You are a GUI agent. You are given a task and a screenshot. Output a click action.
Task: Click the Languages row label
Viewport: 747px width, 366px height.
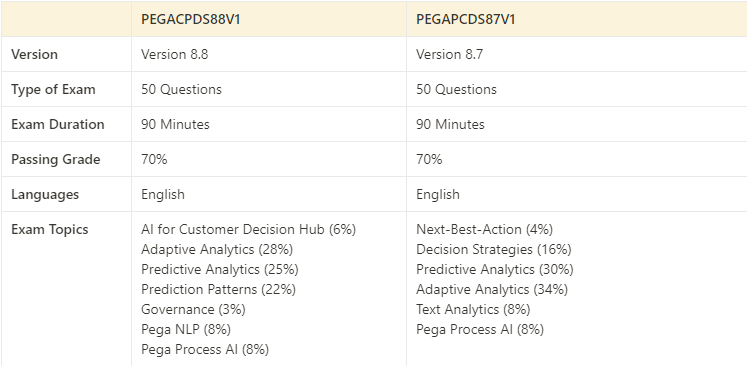coord(45,194)
